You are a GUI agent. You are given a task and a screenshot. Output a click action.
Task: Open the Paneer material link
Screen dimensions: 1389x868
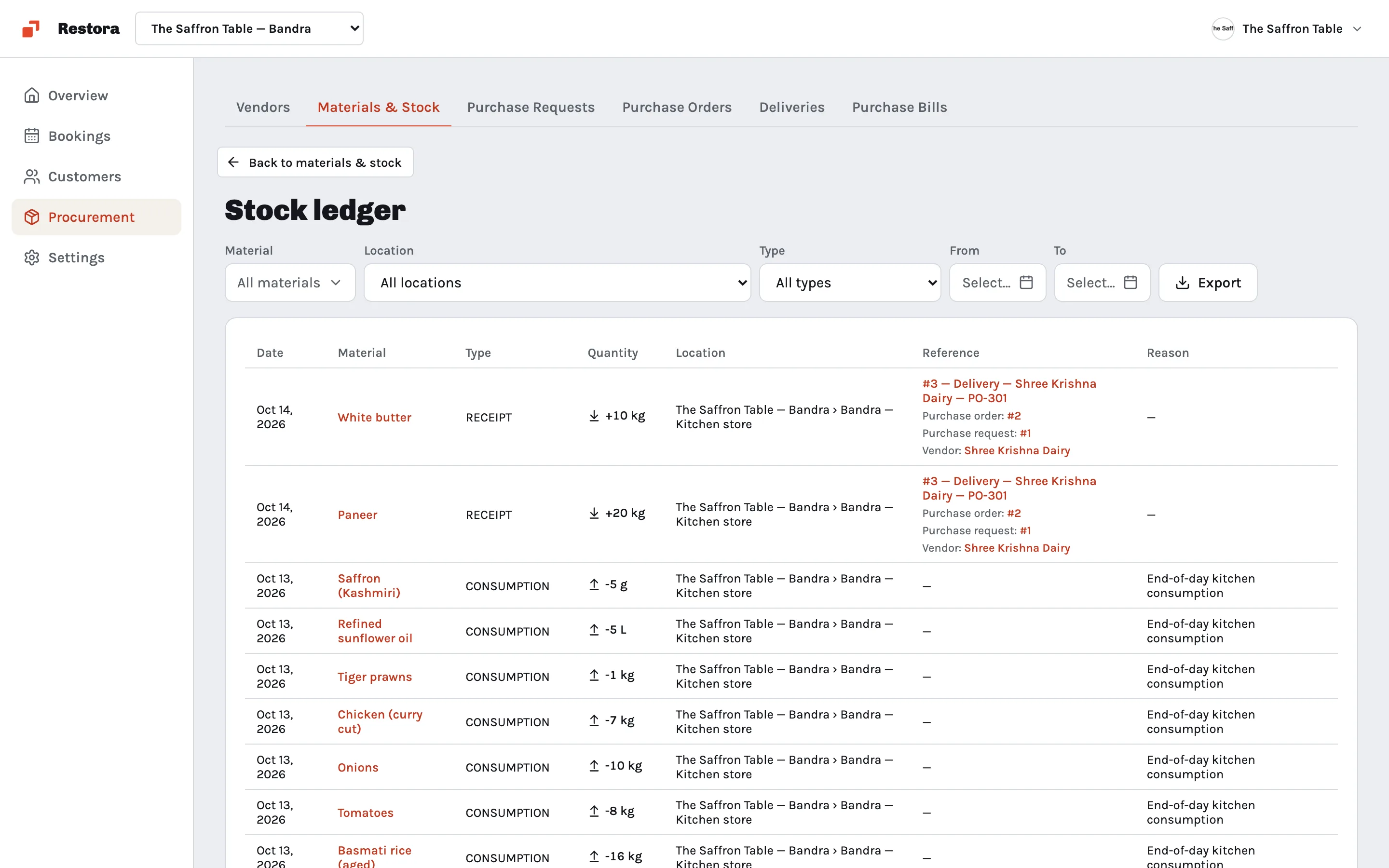tap(357, 515)
